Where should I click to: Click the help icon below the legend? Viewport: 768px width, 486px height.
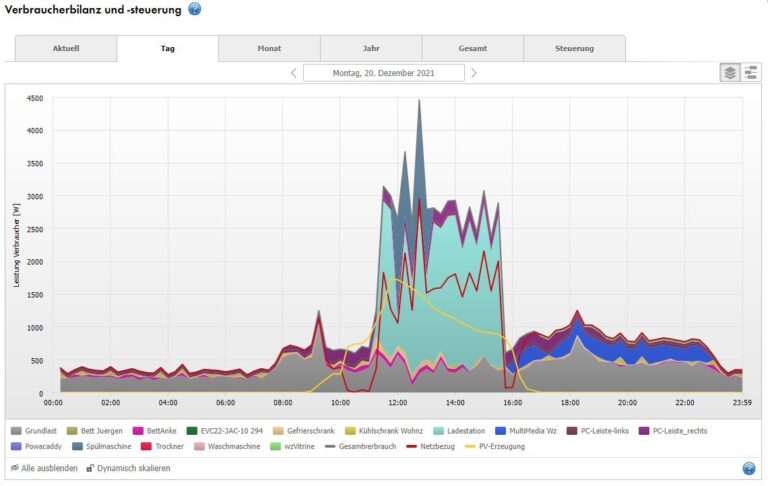[749, 468]
